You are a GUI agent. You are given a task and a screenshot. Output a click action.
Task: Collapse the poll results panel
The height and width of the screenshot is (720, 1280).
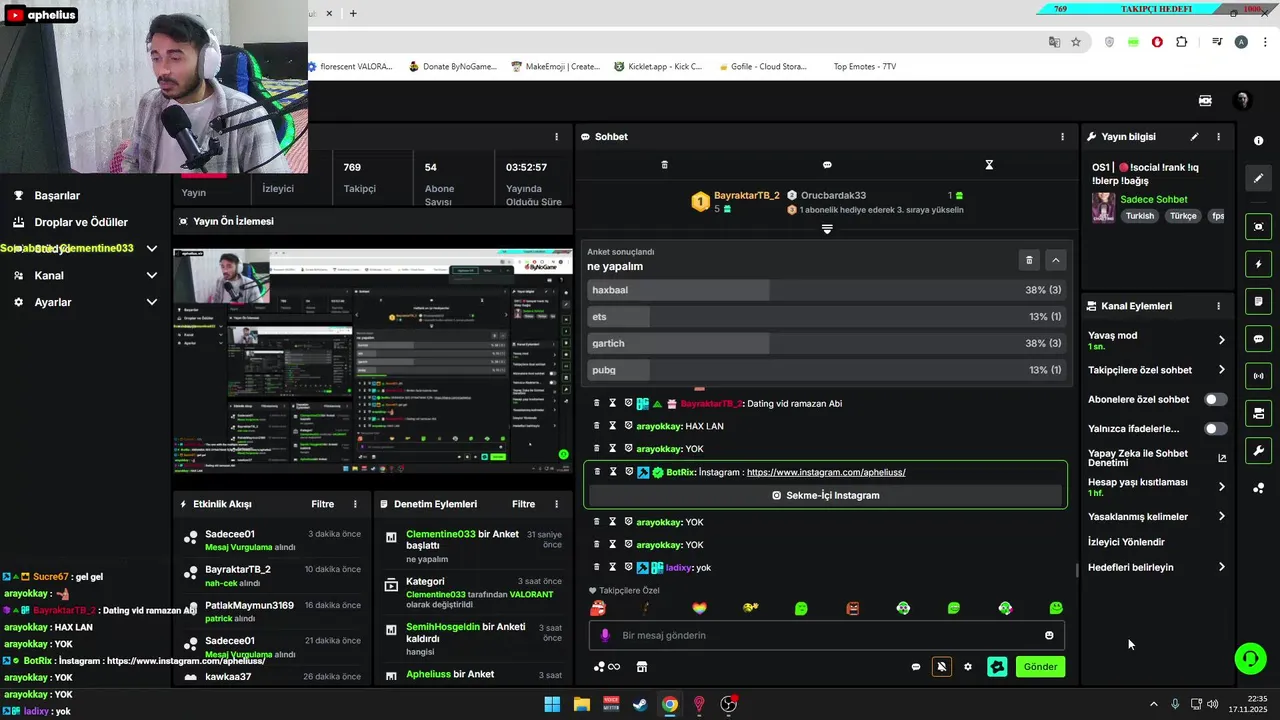(x=1056, y=260)
